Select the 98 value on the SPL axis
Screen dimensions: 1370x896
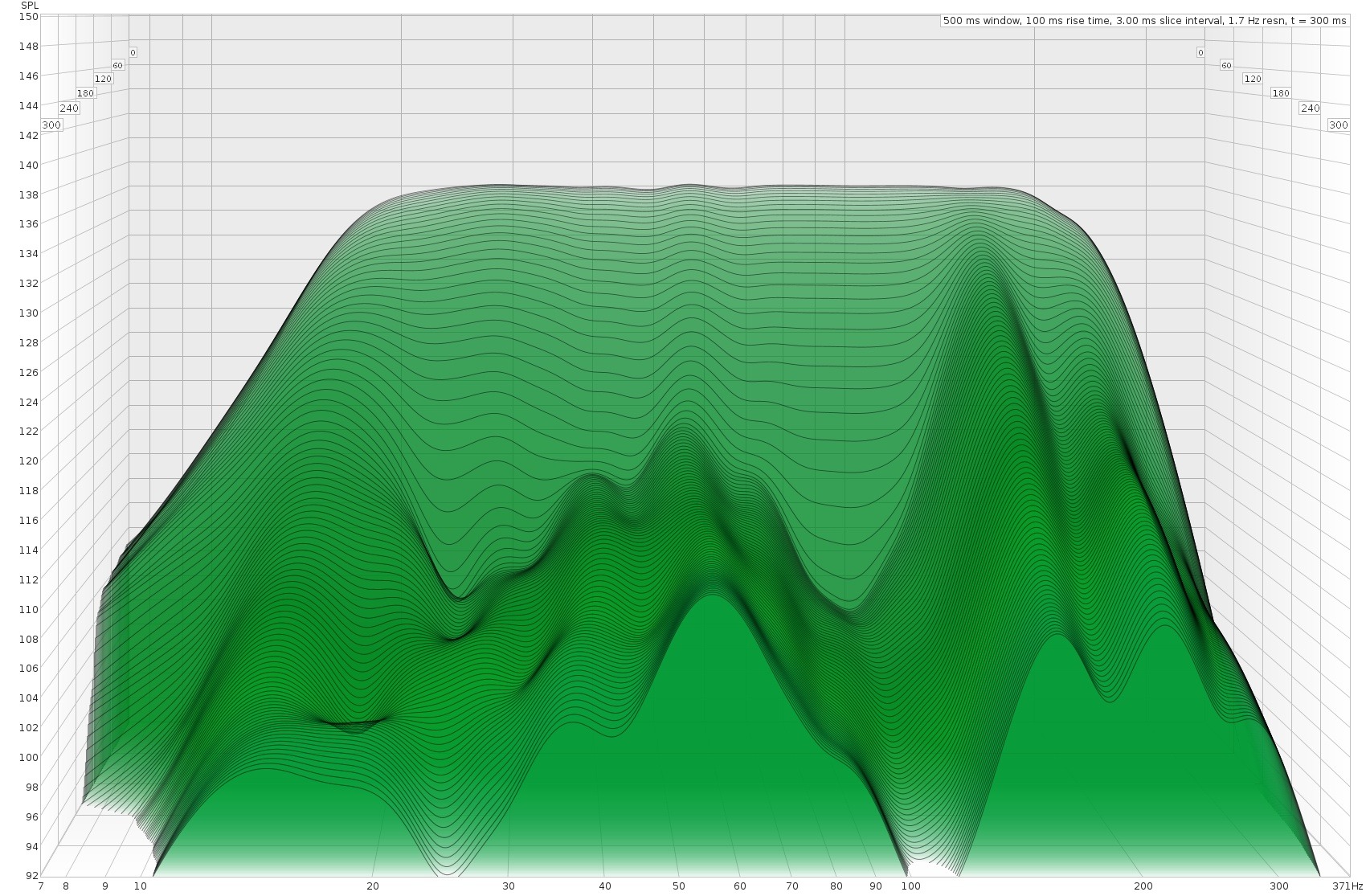click(31, 788)
